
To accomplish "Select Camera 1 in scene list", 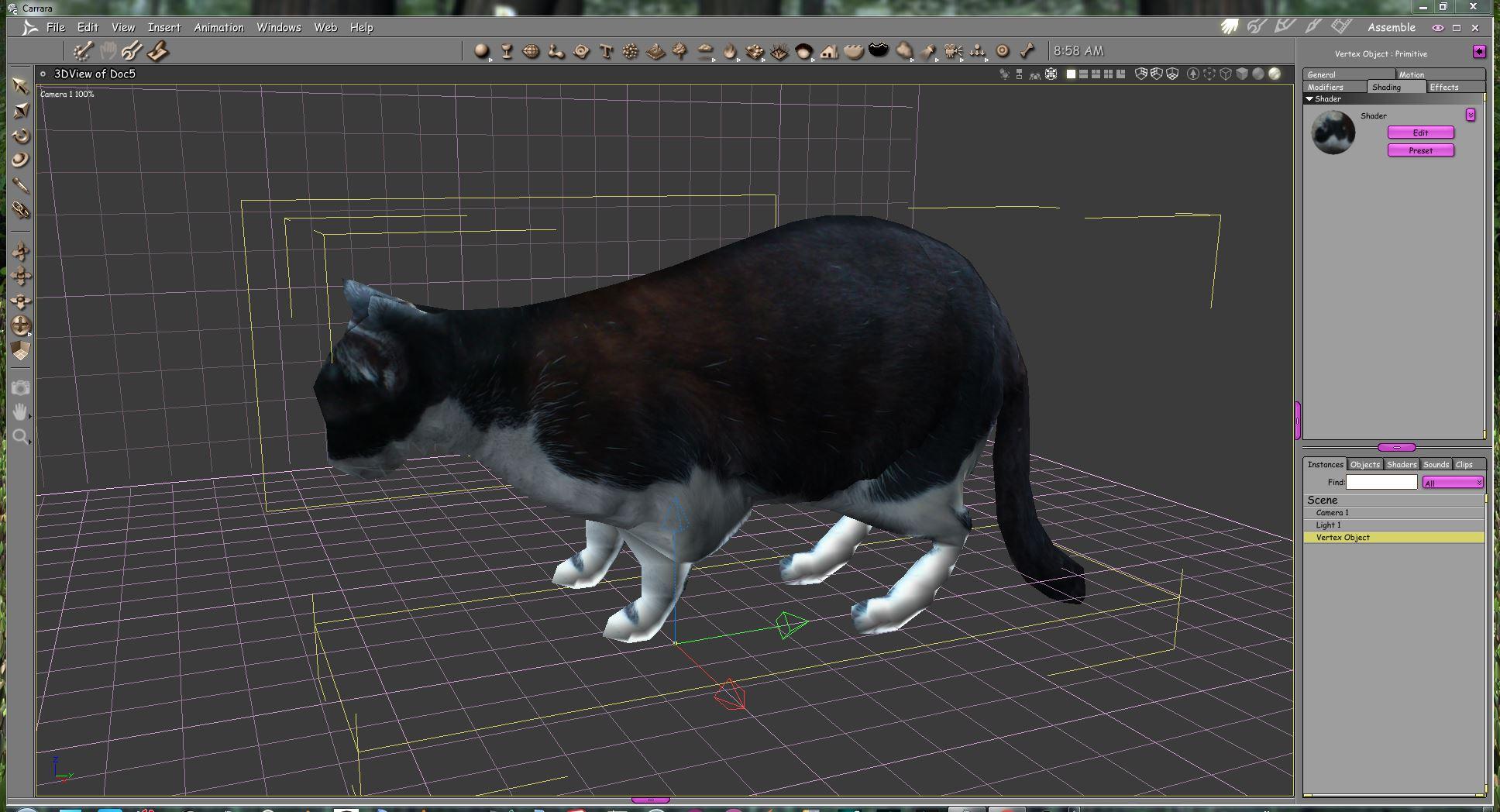I will point(1394,512).
